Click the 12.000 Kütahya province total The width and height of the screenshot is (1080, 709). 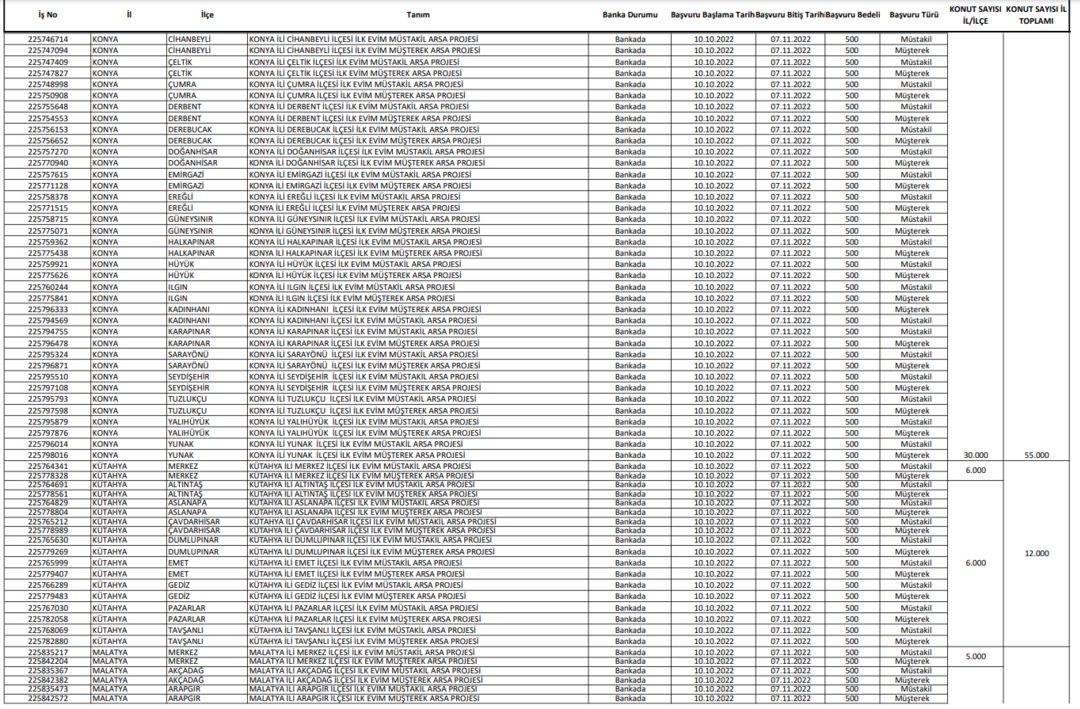click(1037, 553)
